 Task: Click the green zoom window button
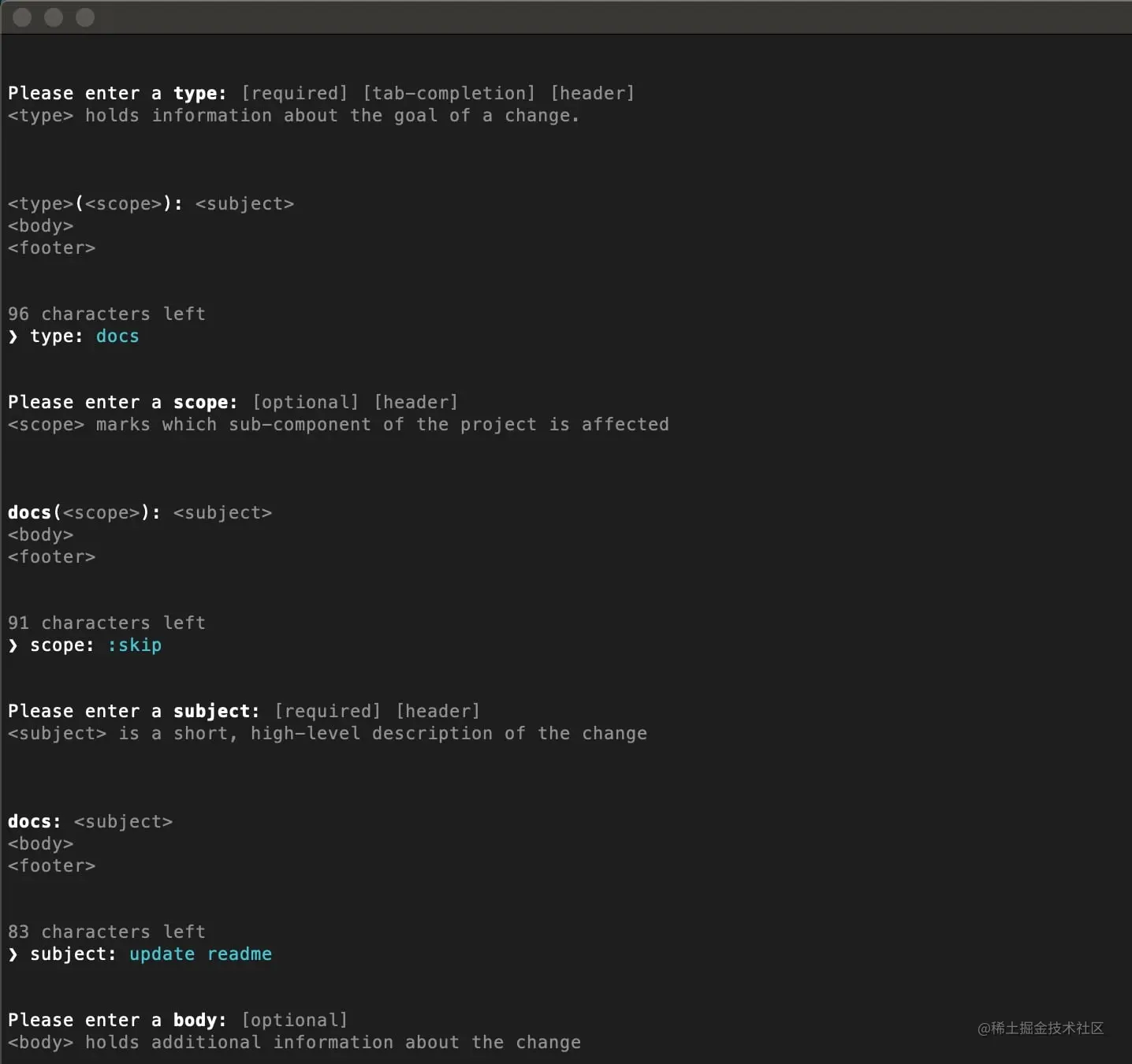point(84,17)
